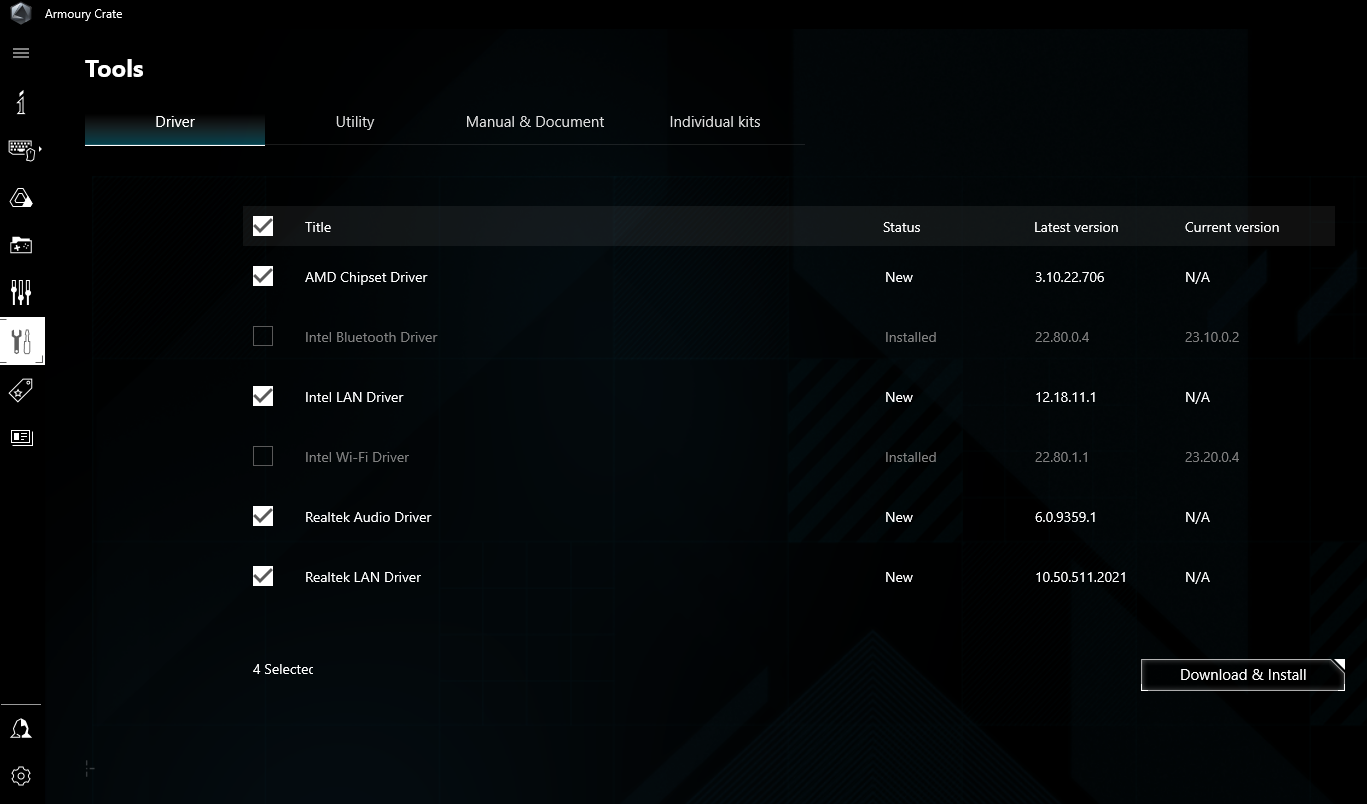Viewport: 1367px width, 804px height.
Task: Open the Armoury Crate Home page
Action: pyautogui.click(x=21, y=102)
